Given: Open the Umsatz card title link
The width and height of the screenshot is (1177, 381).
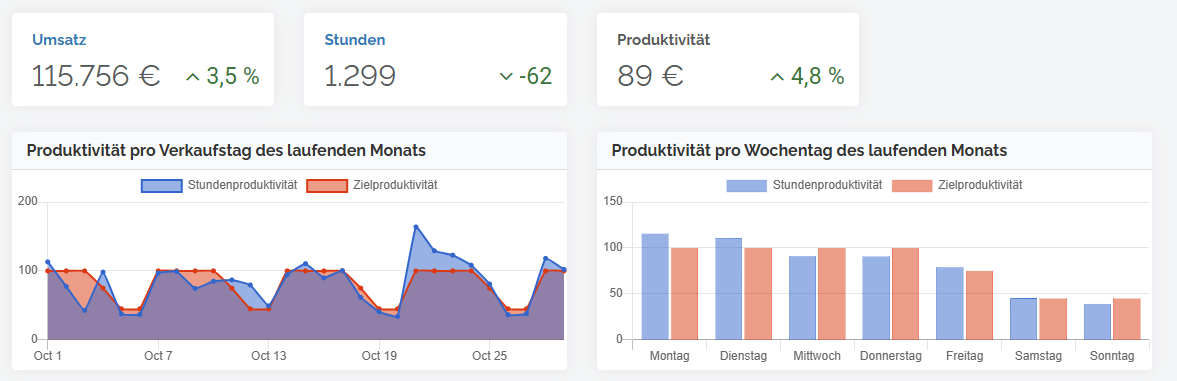Looking at the screenshot, I should pos(54,40).
